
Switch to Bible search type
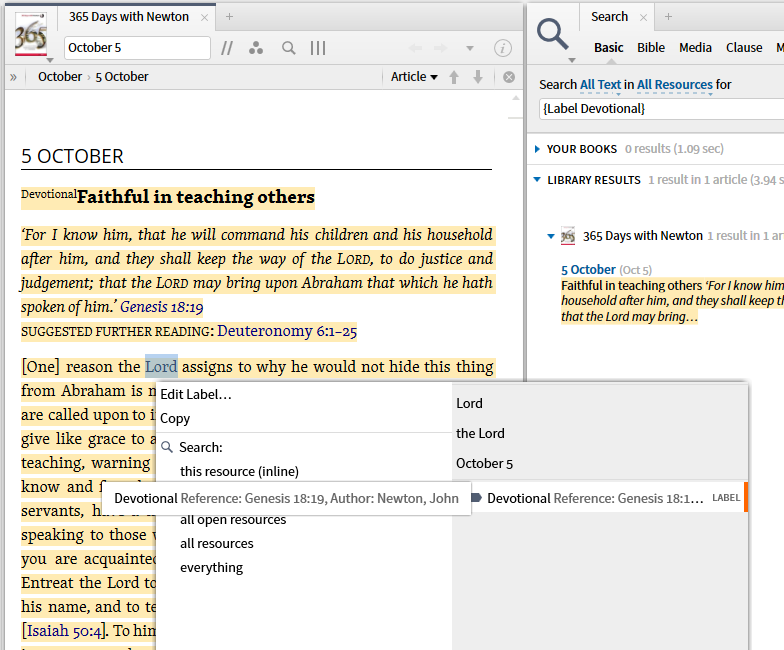click(651, 48)
